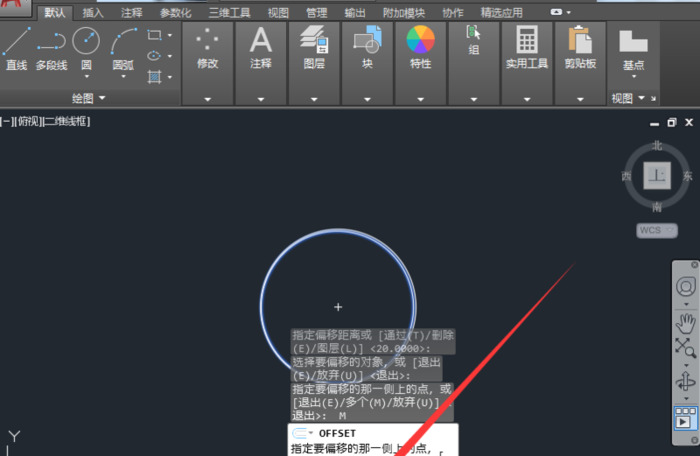This screenshot has width=700, height=456.
Task: Activate the Pan hand tool in navigation bar
Action: tap(685, 322)
